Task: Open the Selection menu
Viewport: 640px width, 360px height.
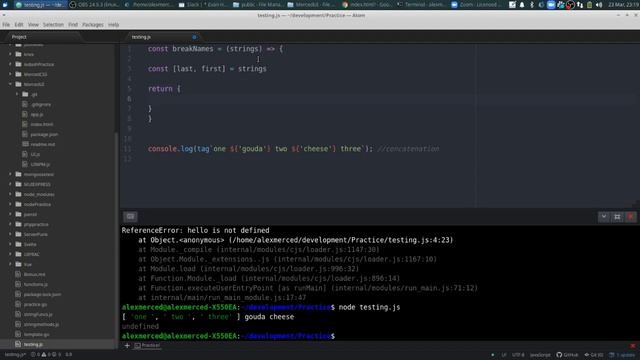Action: [53, 25]
